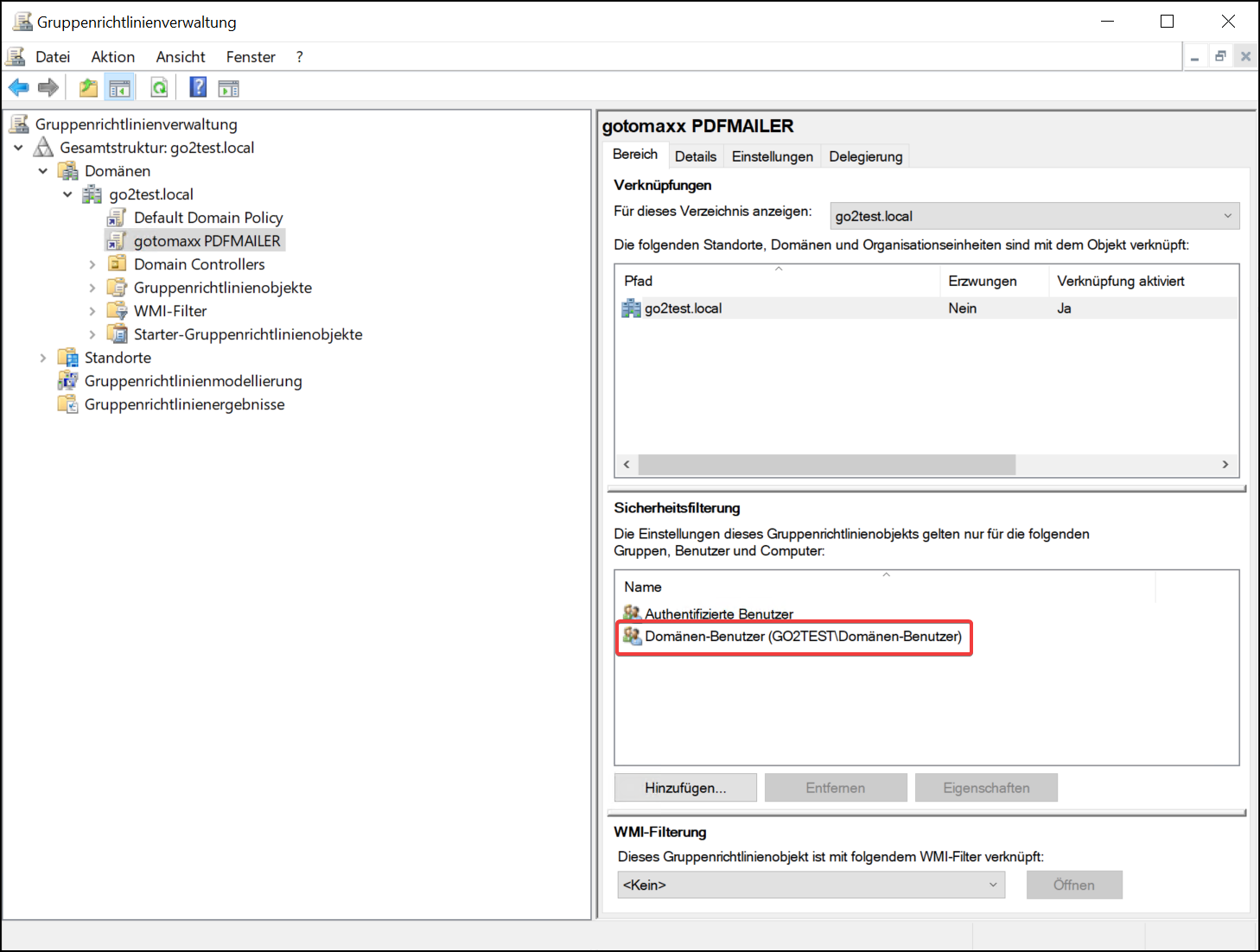Click the Entfernen button
The image size is (1260, 952).
click(x=836, y=788)
